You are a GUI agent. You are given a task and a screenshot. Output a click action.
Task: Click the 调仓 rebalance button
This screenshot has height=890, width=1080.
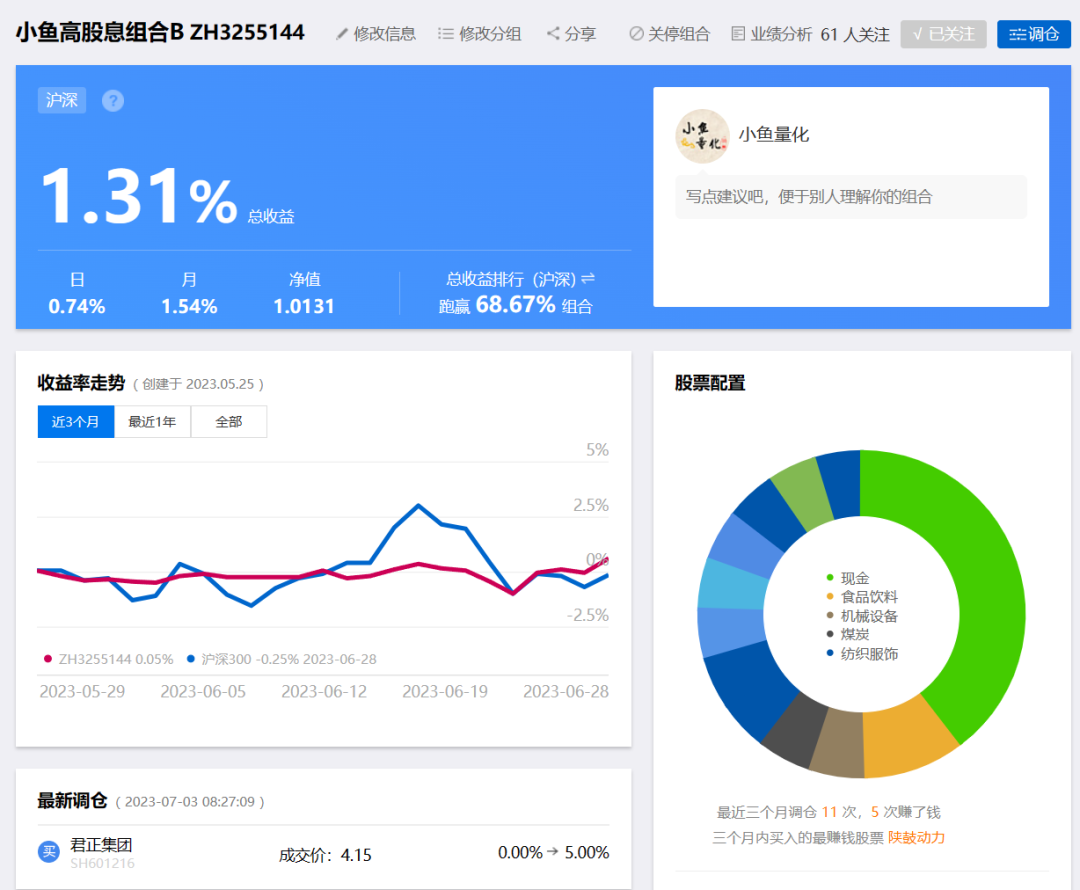pyautogui.click(x=1033, y=34)
